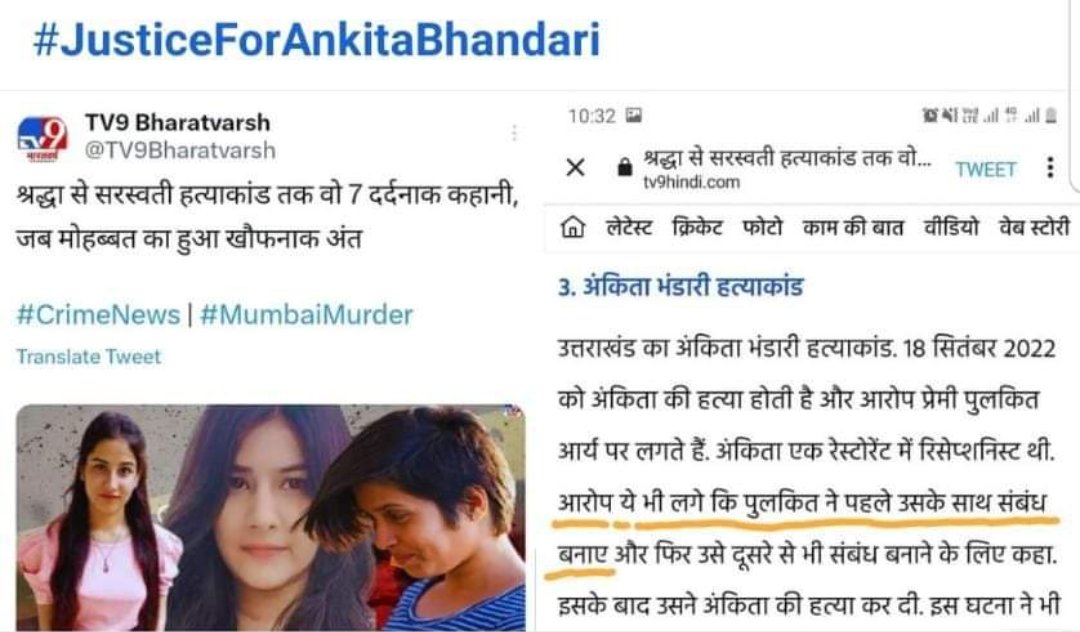The width and height of the screenshot is (1080, 632).
Task: Click the #CrimeNews hashtag
Action: coord(98,315)
